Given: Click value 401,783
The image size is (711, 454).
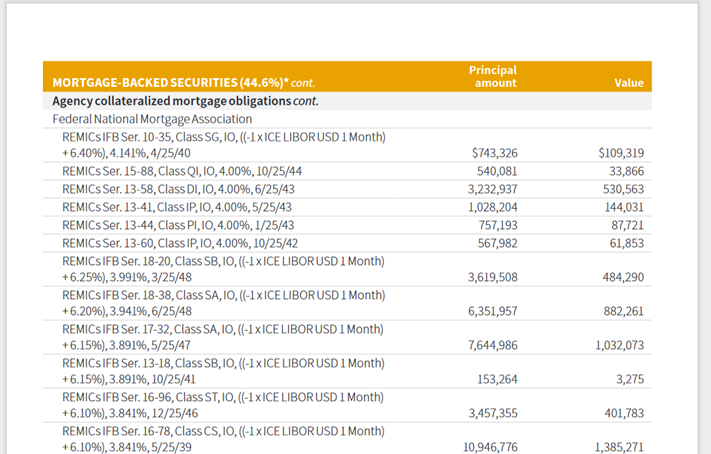Looking at the screenshot, I should 624,414.
